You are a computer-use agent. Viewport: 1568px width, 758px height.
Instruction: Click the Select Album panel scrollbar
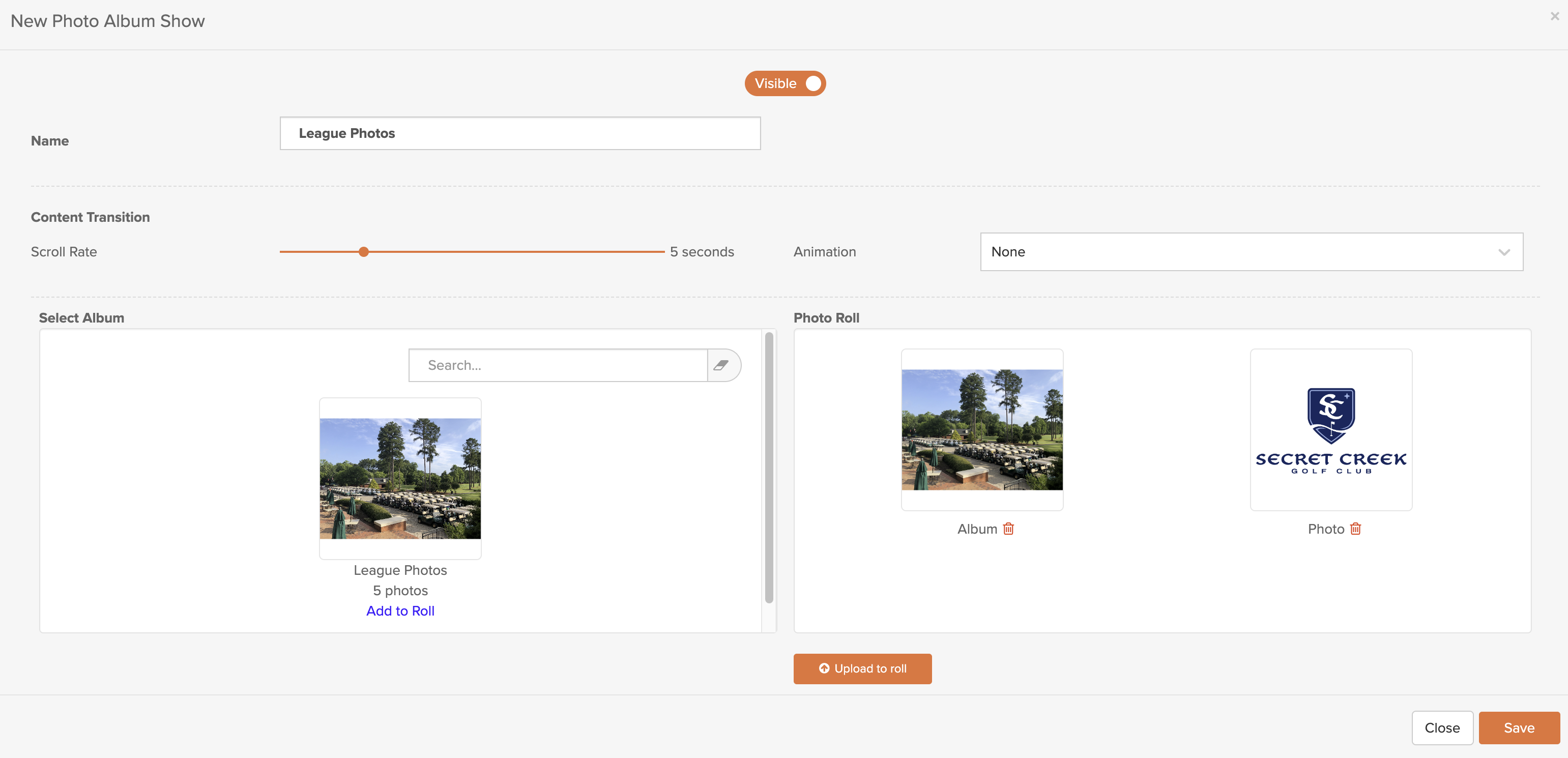coord(769,468)
